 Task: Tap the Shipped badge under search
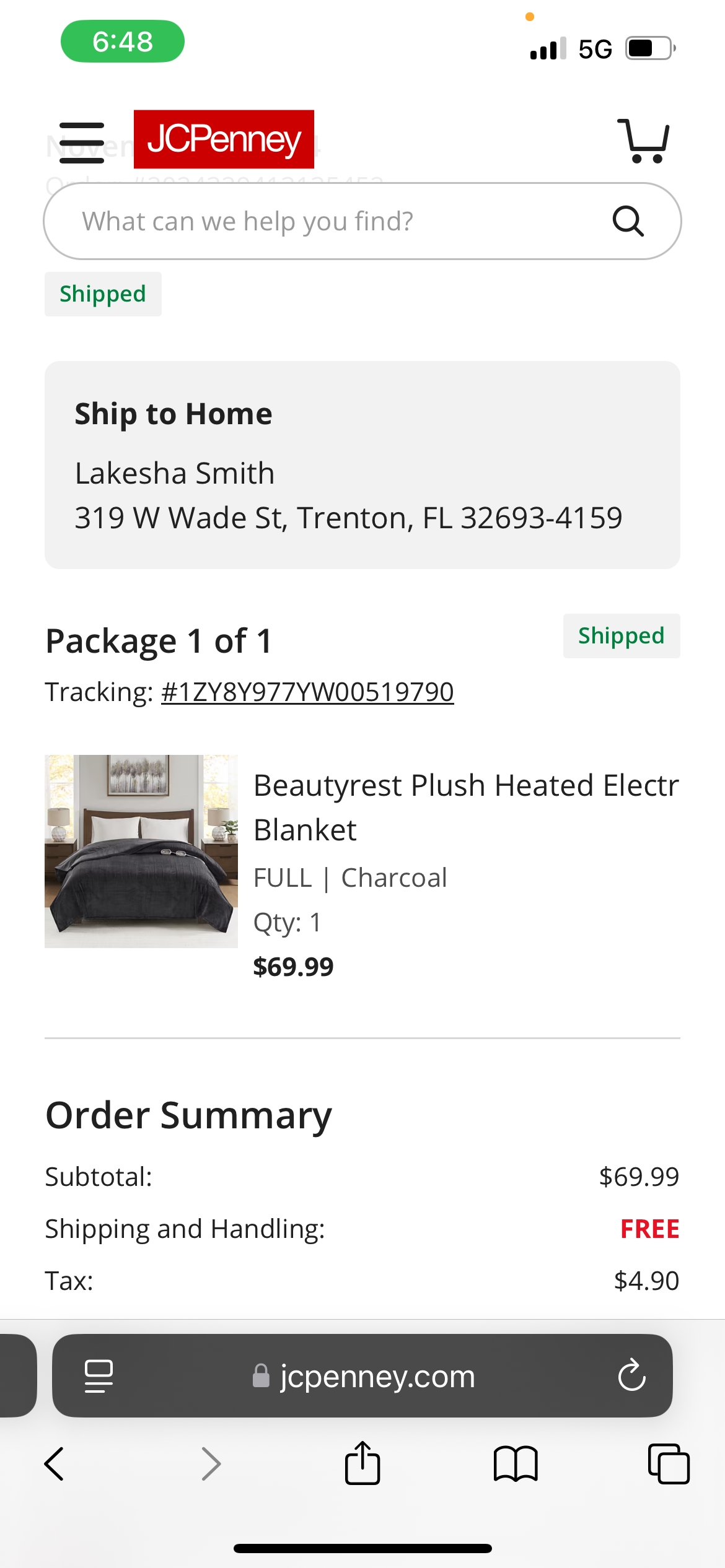(103, 294)
